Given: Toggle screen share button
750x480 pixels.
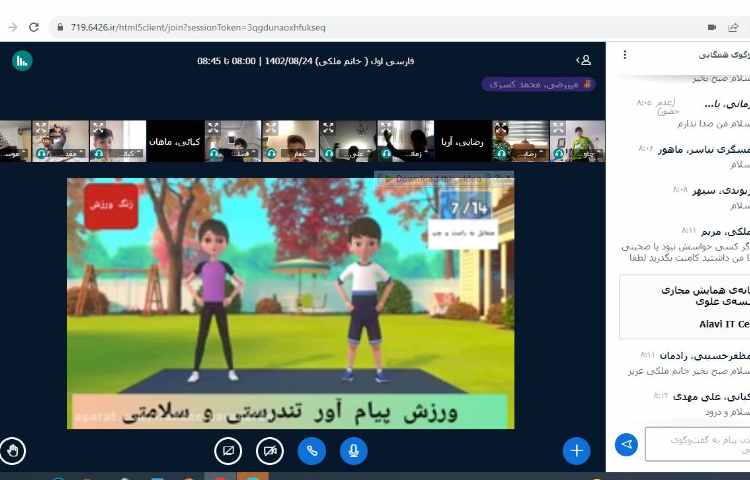Looking at the screenshot, I should click(x=228, y=451).
